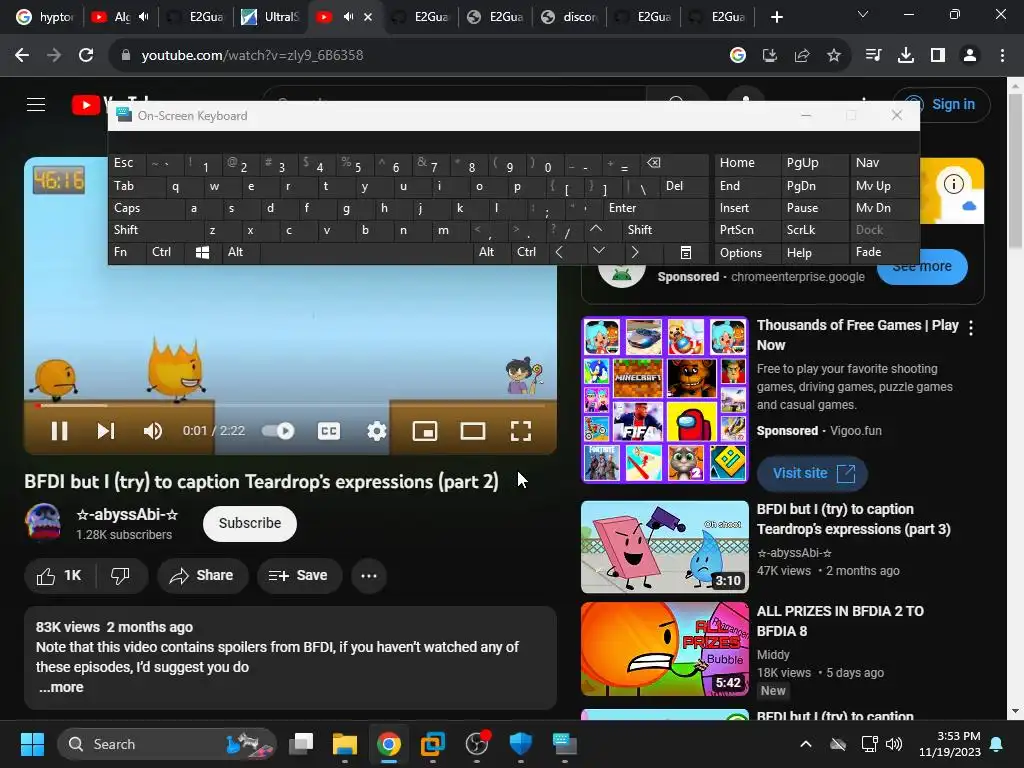Click Enter key on On-Screen Keyboard
Viewport: 1024px width, 768px height.
655,208
